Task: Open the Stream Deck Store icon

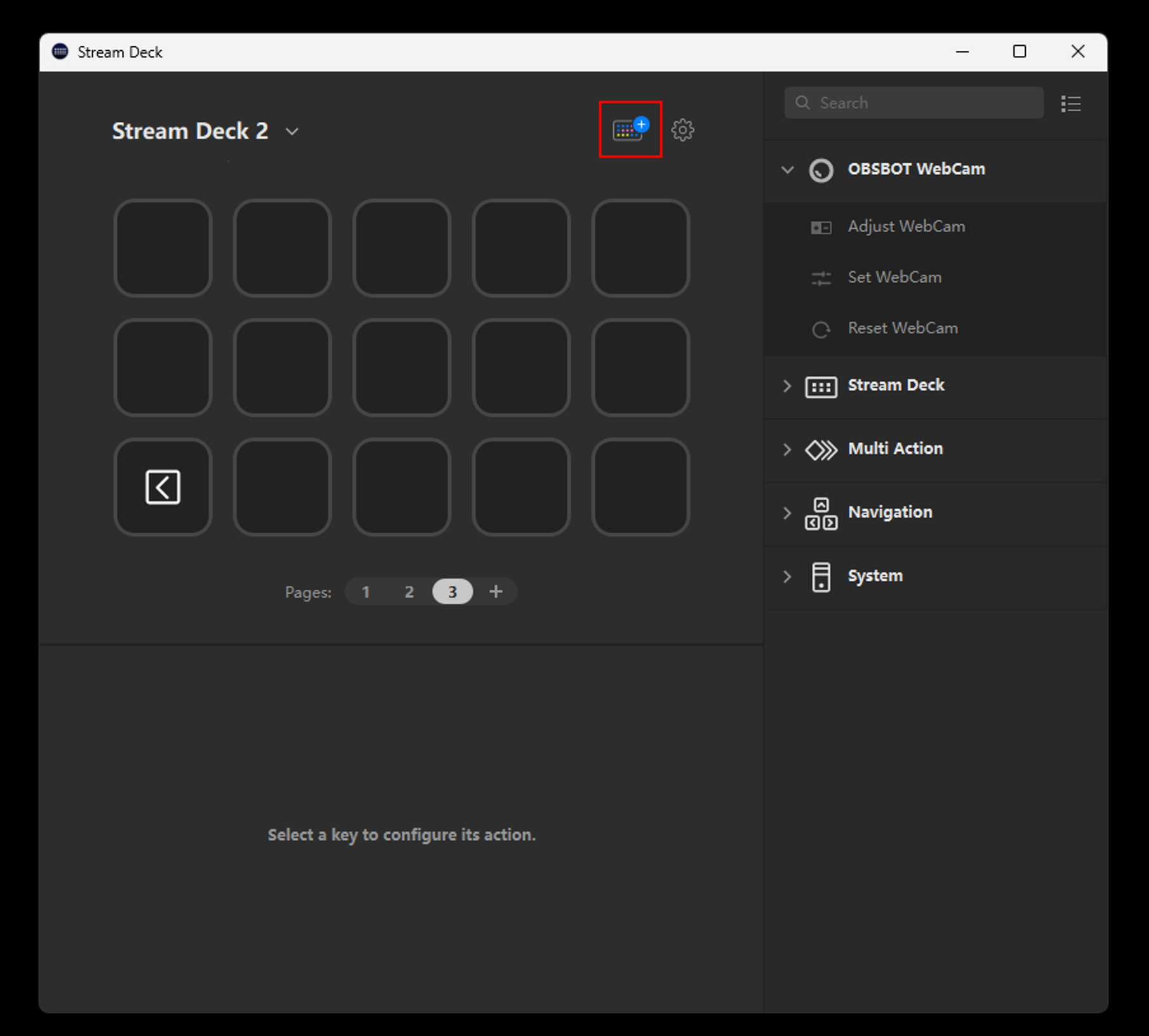Action: click(x=630, y=129)
